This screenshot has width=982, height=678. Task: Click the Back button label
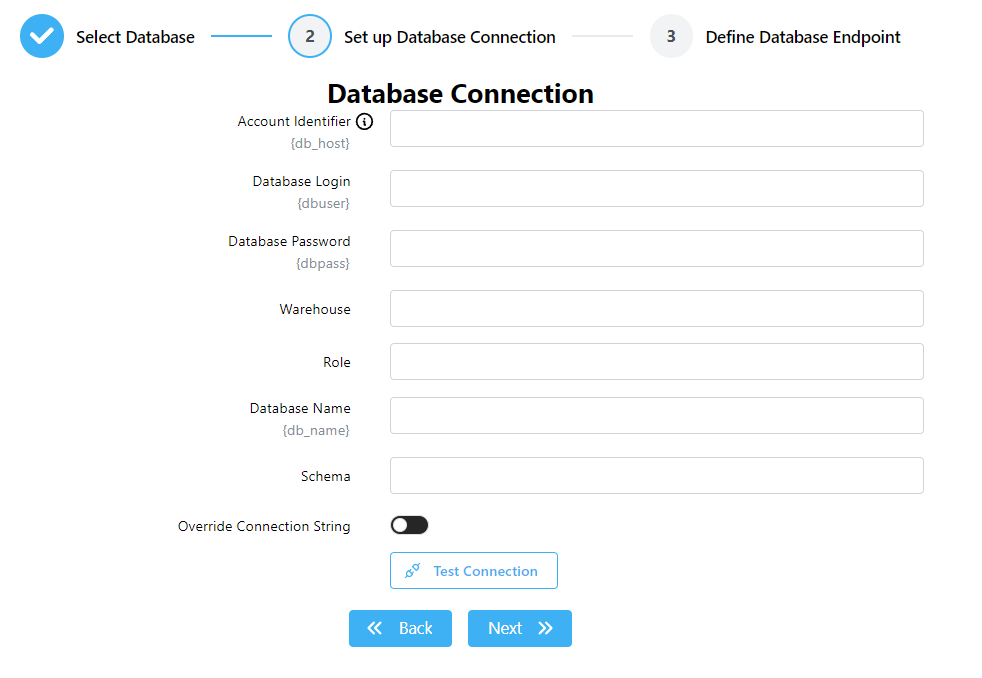point(415,628)
